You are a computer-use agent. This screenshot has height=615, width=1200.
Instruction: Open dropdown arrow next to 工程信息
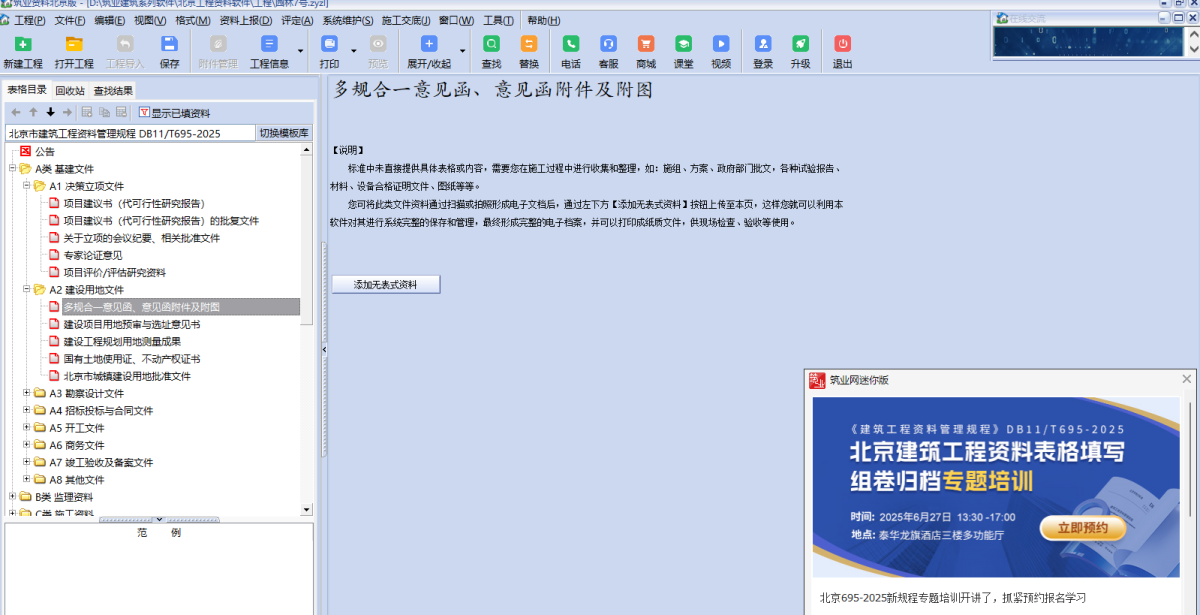coord(301,50)
